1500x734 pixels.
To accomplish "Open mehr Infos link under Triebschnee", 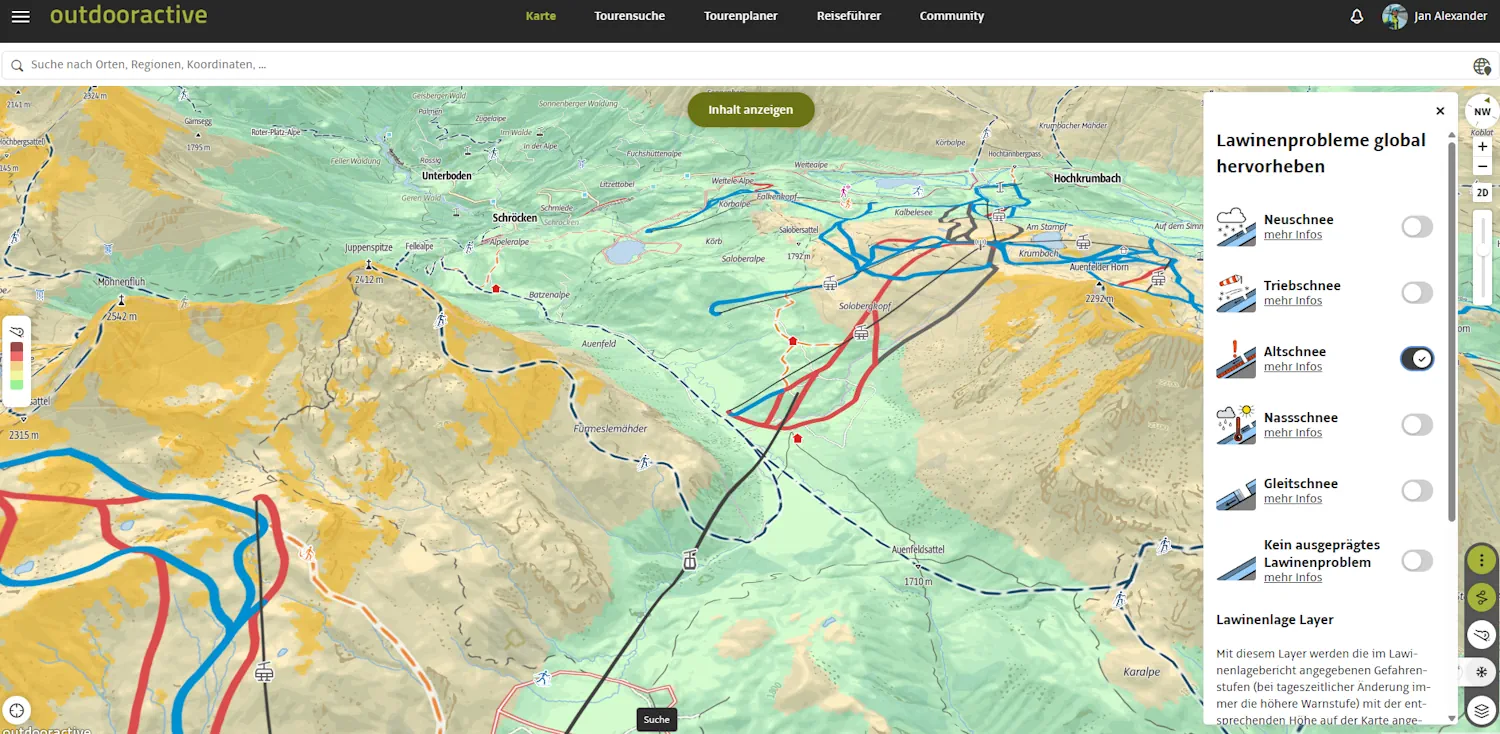I will point(1292,301).
